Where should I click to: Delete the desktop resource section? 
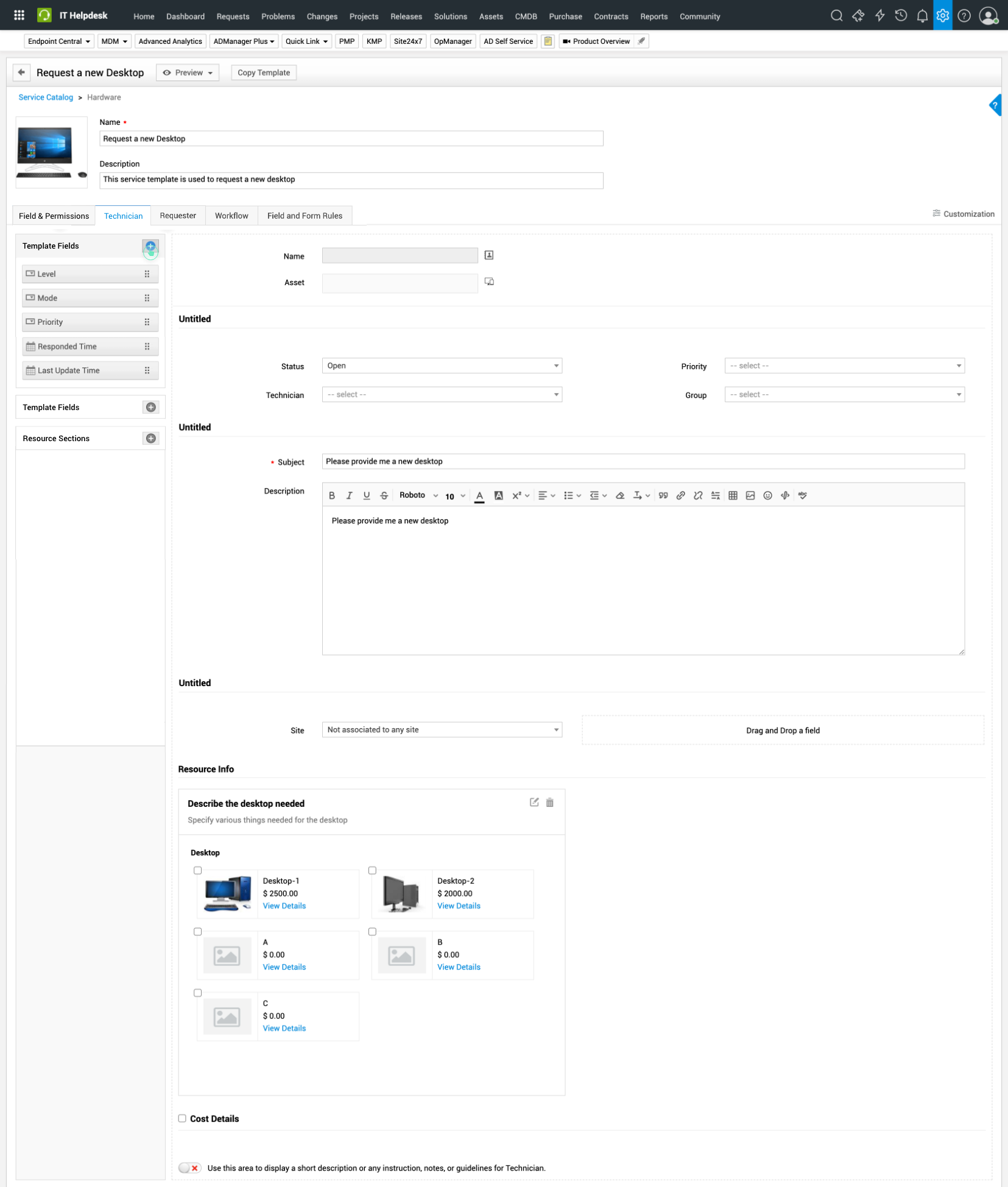(x=549, y=803)
